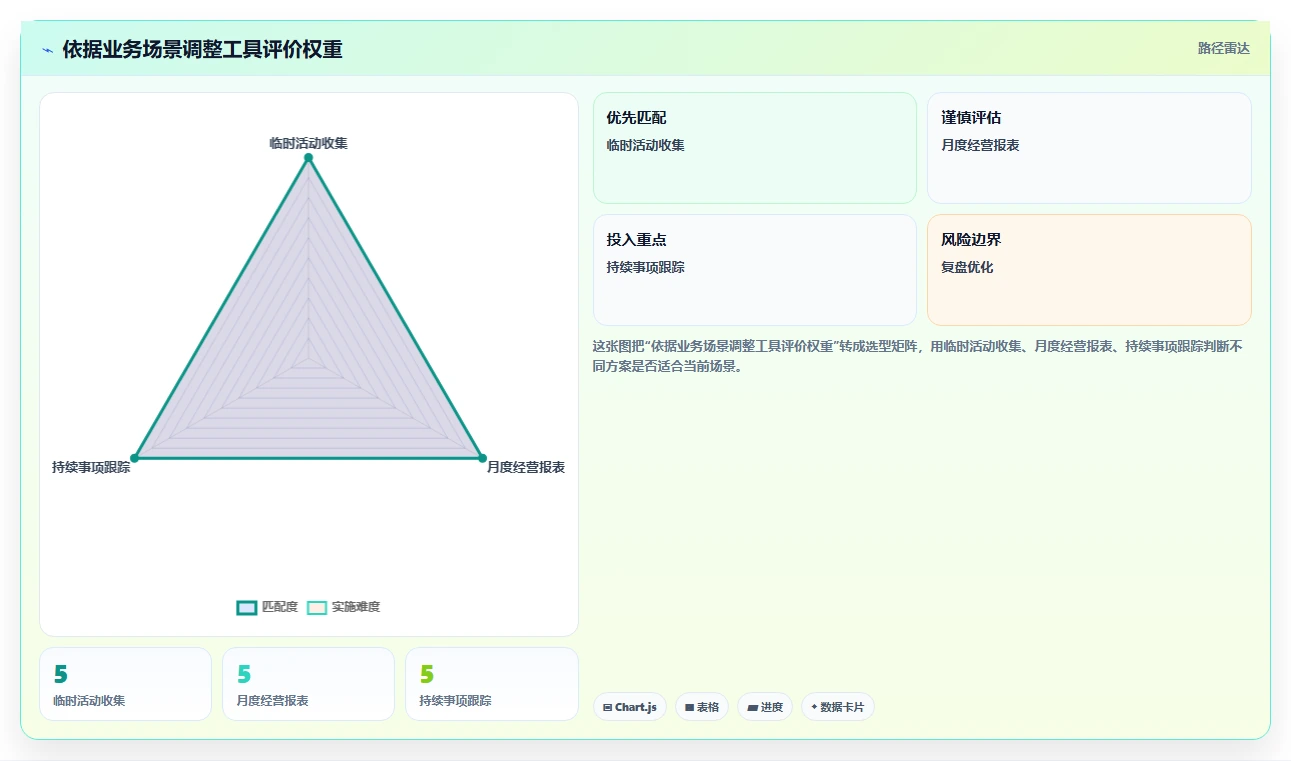Click the icon in the 进度 chip
The width and height of the screenshot is (1291, 761).
[752, 707]
